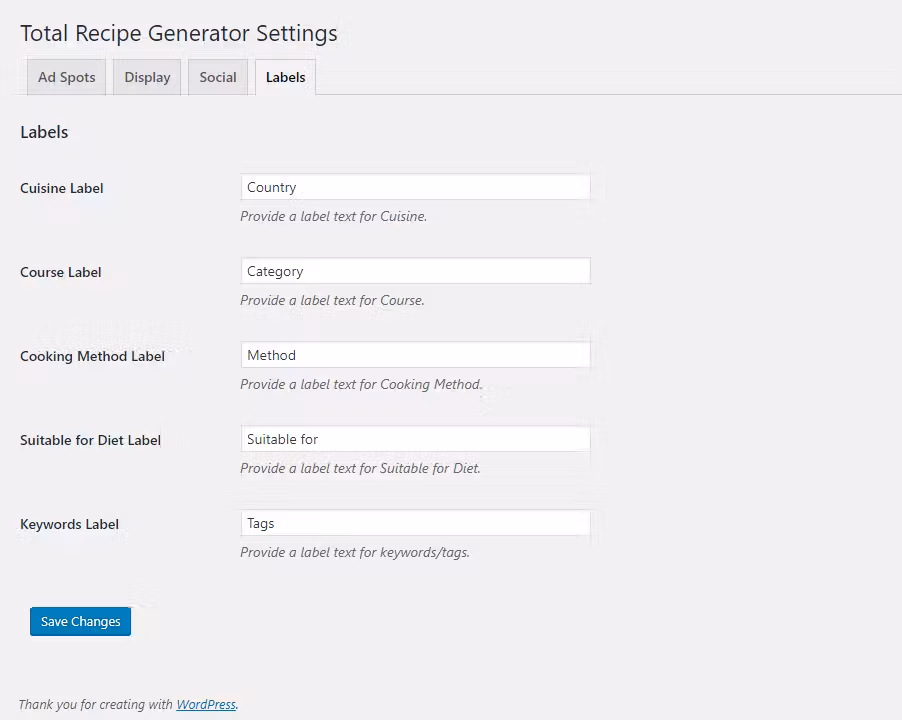Click the 'Total Recipe Generator Settings' page title

click(x=179, y=33)
